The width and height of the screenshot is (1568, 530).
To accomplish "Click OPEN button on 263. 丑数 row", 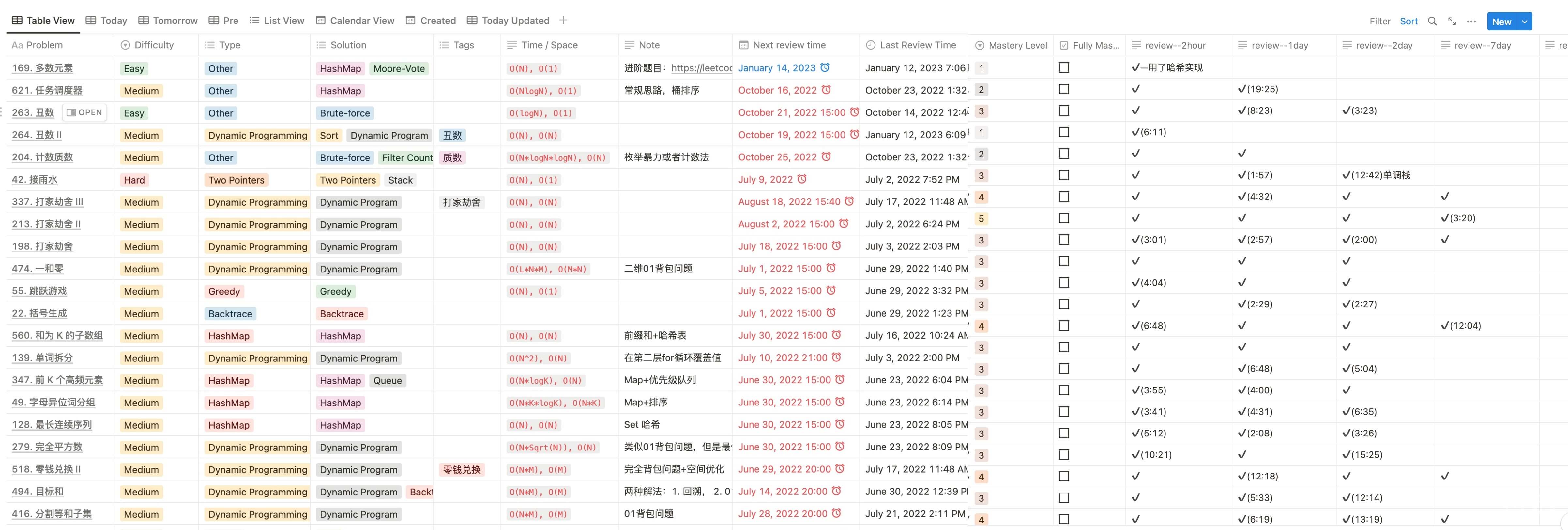I will pos(84,112).
